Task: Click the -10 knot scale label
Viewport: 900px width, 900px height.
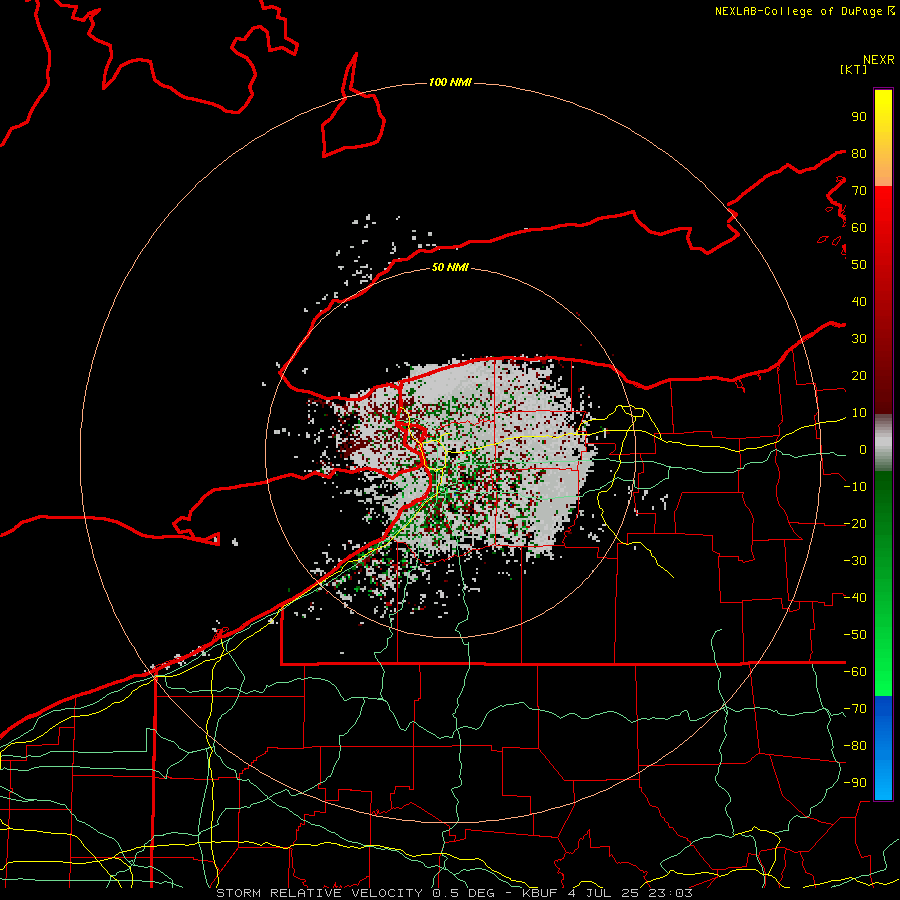Action: point(855,487)
